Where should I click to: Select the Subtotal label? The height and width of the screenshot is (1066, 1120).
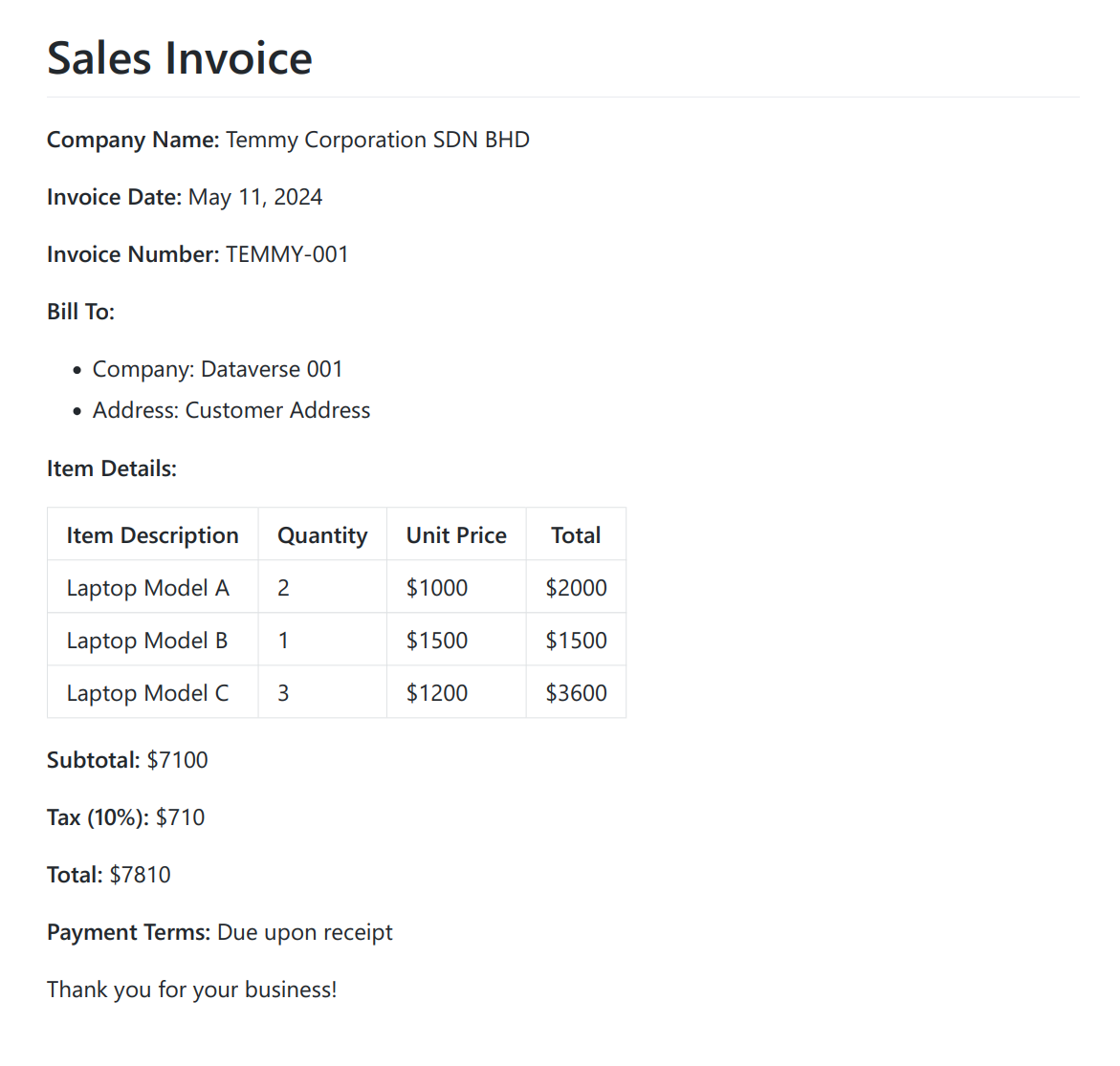click(94, 760)
